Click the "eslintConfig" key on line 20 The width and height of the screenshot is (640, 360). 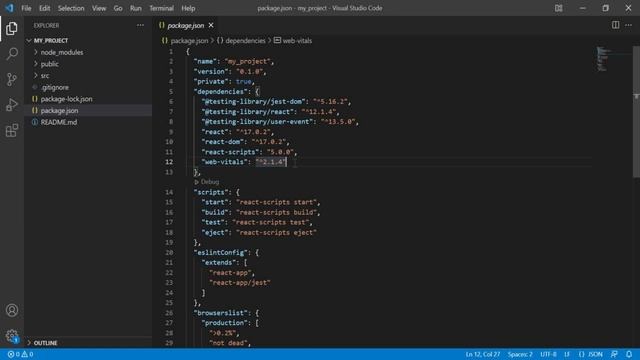coord(221,253)
